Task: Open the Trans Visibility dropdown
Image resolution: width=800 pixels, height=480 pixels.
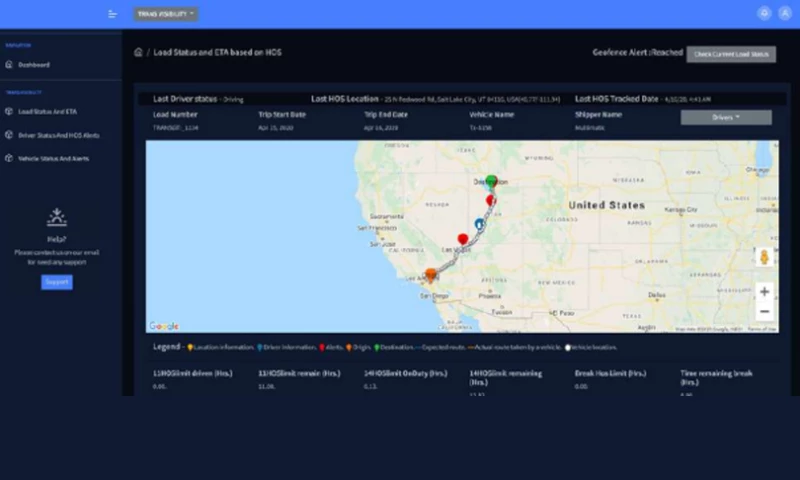Action: pos(166,14)
